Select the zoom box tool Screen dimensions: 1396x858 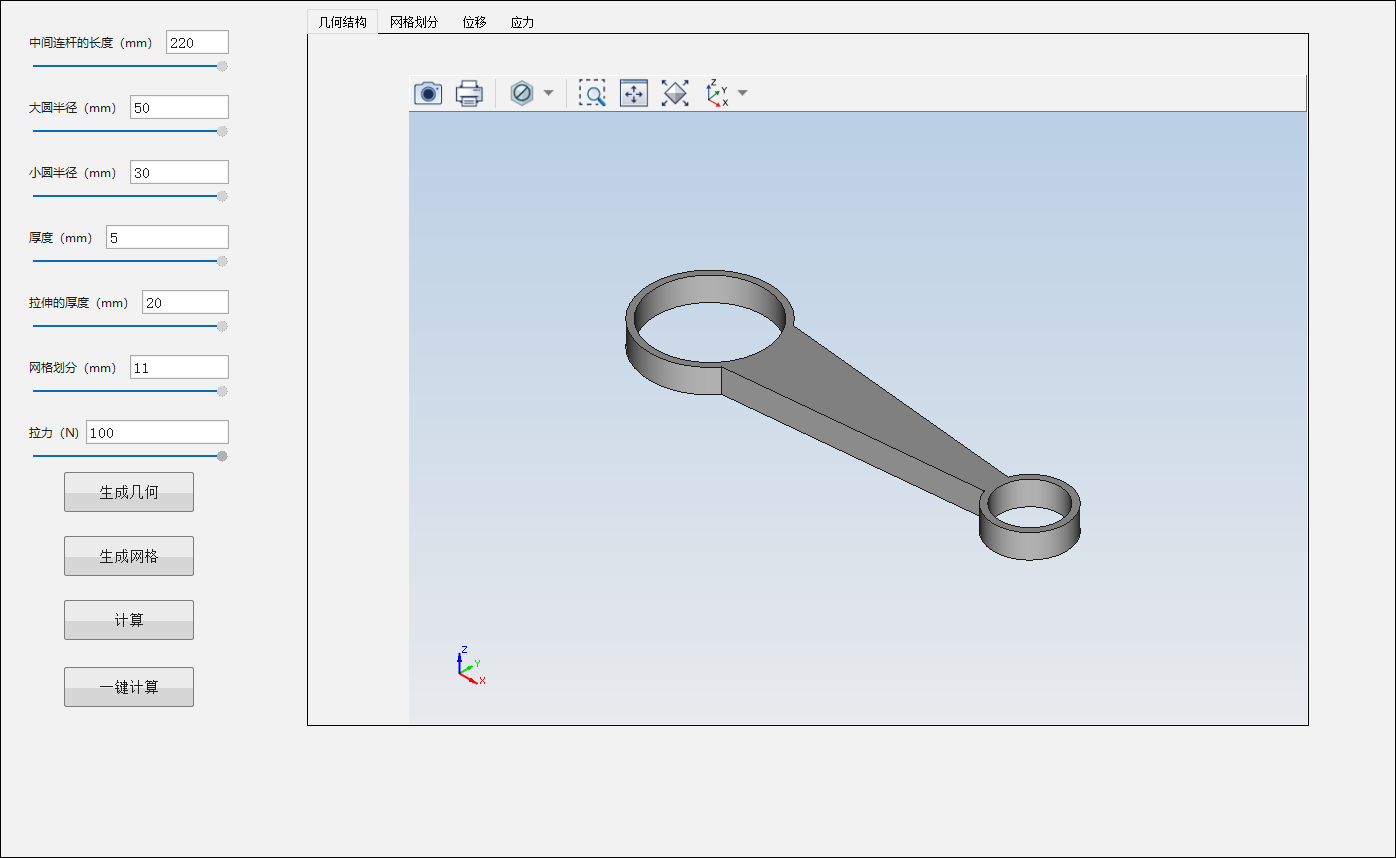(592, 93)
